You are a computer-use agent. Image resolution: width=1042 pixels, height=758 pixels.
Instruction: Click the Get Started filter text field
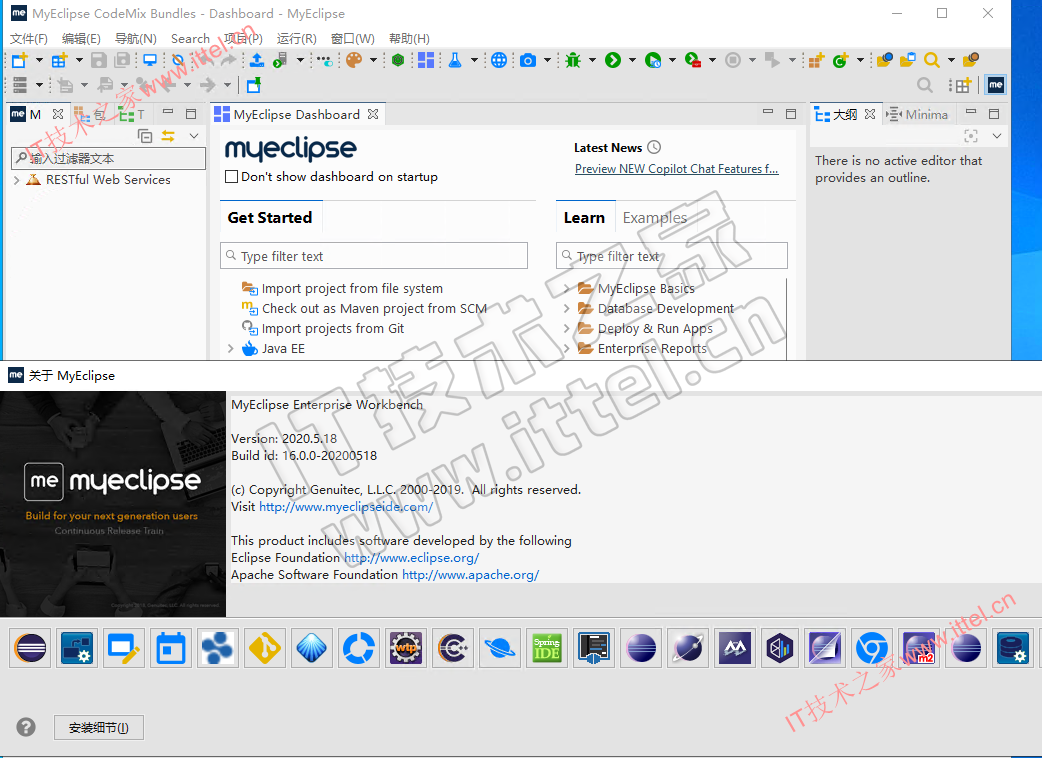tap(374, 256)
